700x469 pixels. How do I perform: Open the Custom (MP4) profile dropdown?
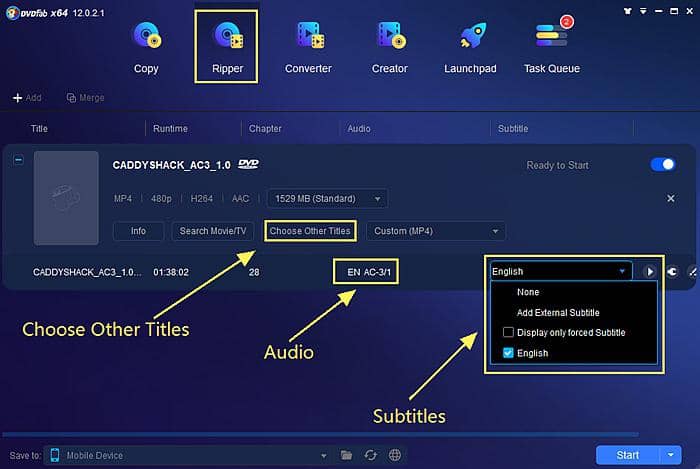(436, 231)
